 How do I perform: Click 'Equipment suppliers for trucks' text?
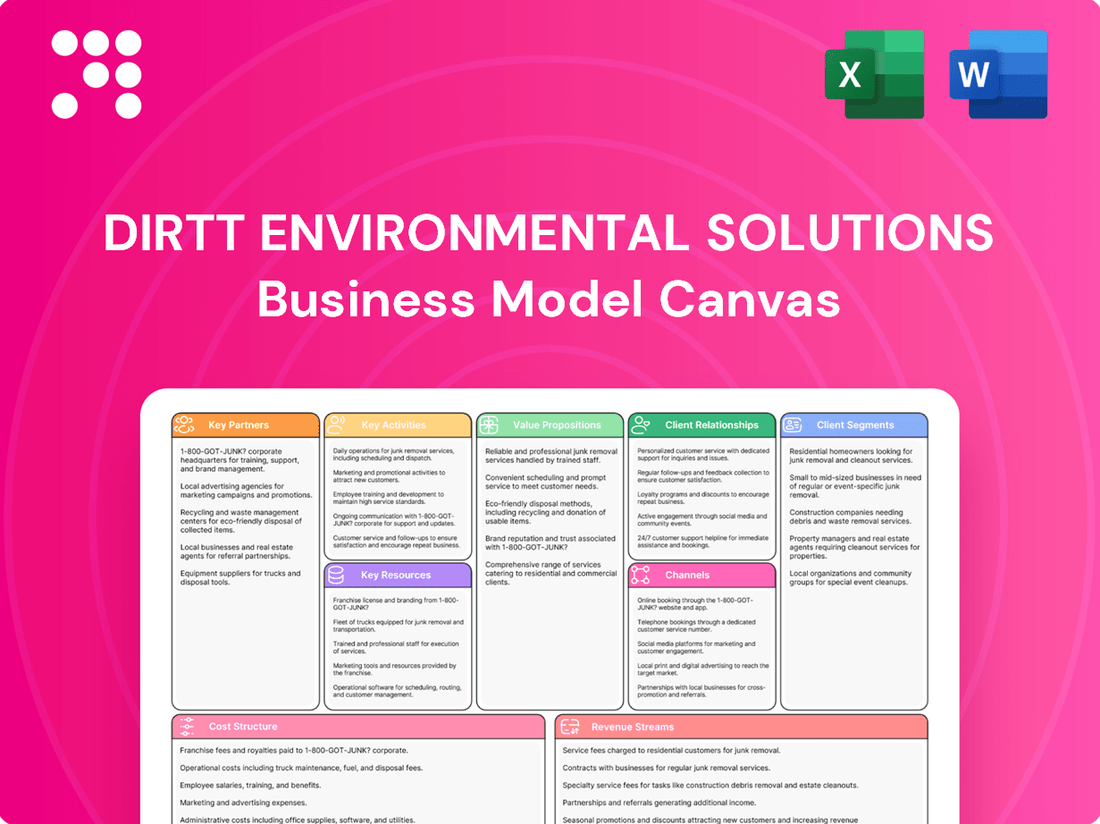click(241, 578)
